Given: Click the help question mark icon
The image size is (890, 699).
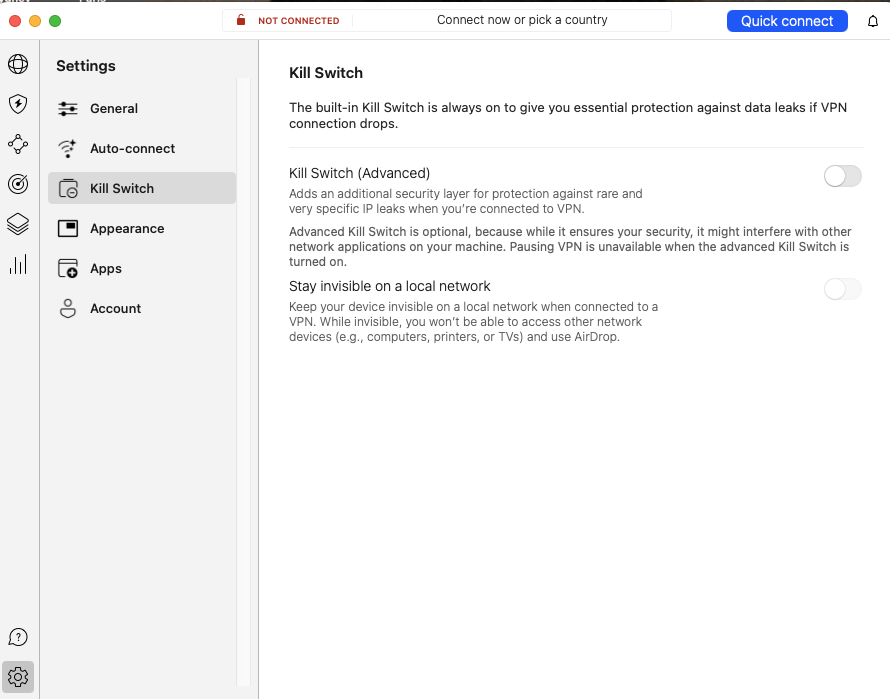Looking at the screenshot, I should tap(18, 637).
